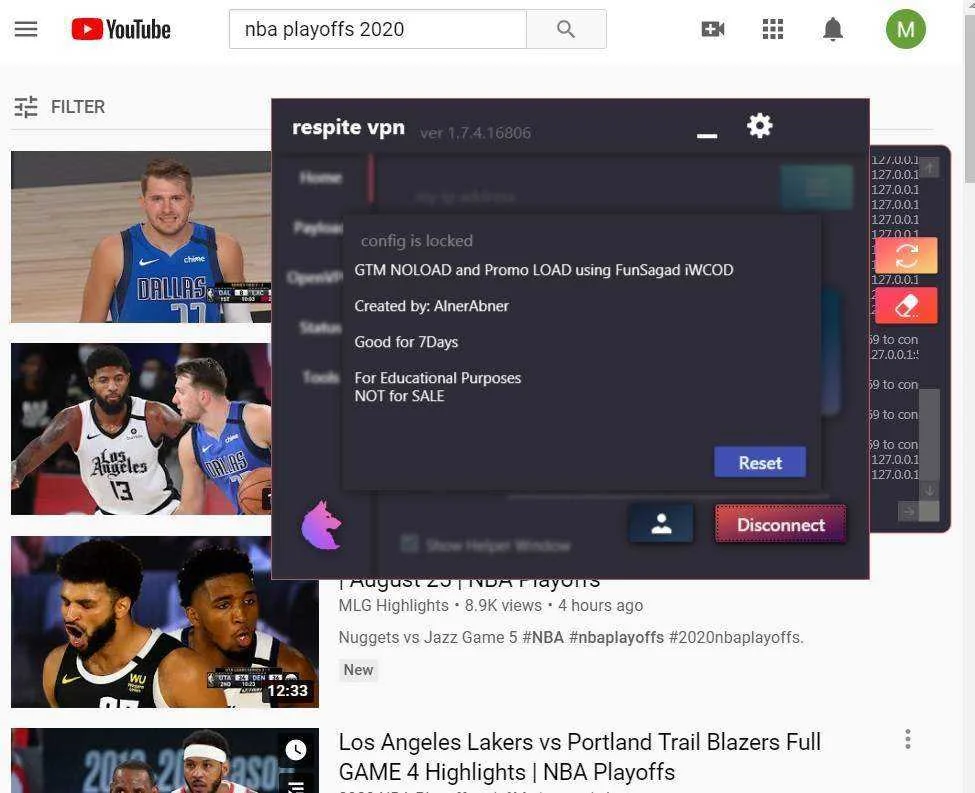Minimize the Respite VPN window
This screenshot has height=793, width=975.
[x=707, y=136]
